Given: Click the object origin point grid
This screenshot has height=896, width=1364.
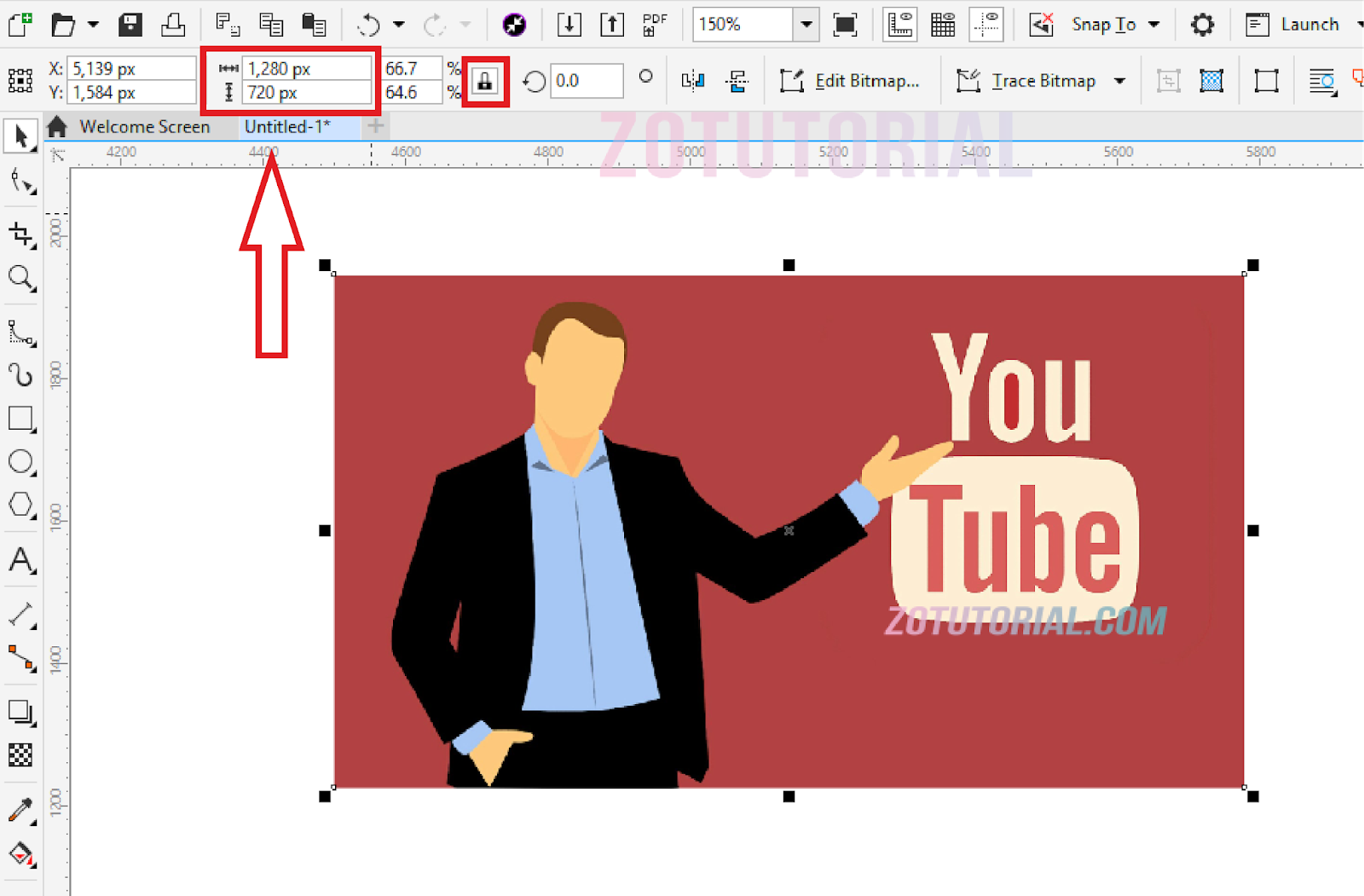Looking at the screenshot, I should [20, 81].
